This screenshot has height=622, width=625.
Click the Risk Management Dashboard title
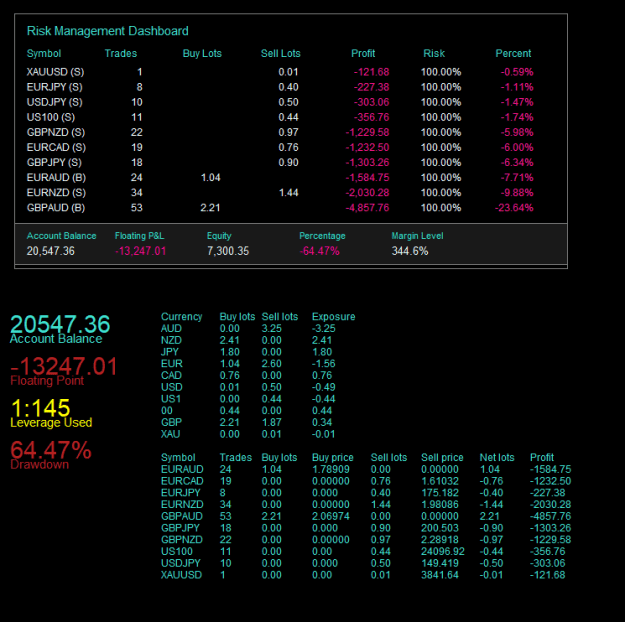107,31
